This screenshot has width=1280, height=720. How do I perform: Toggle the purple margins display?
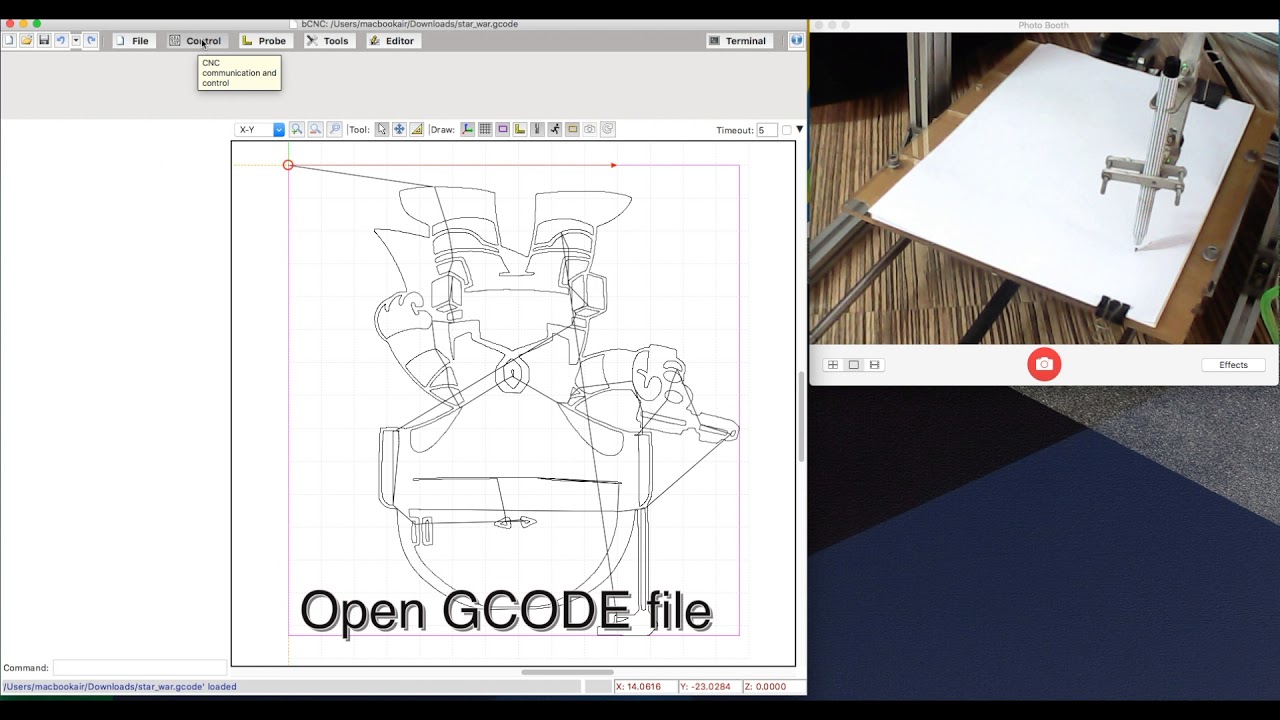pyautogui.click(x=503, y=129)
